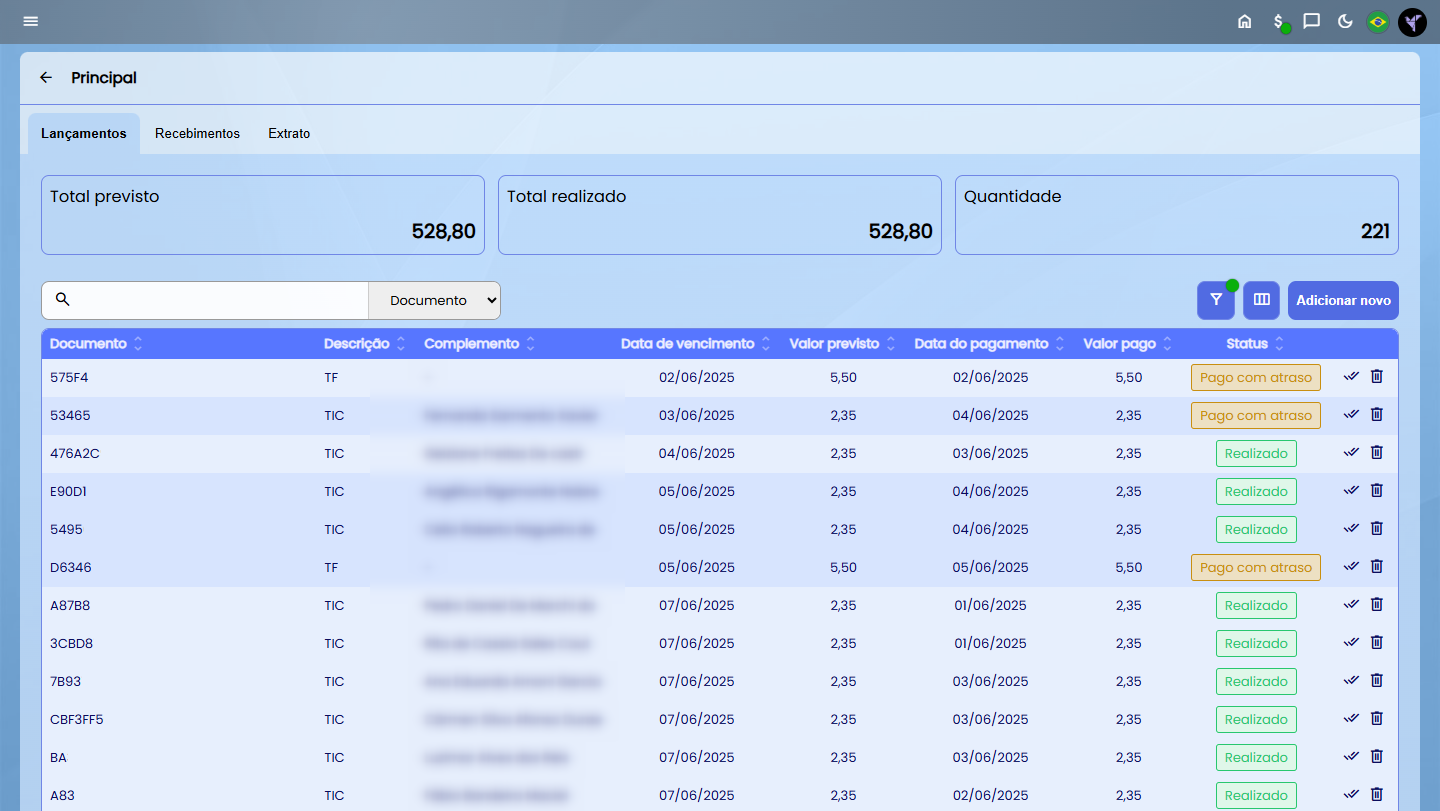Sort by Documento column header
This screenshot has width=1440, height=811.
[x=96, y=344]
